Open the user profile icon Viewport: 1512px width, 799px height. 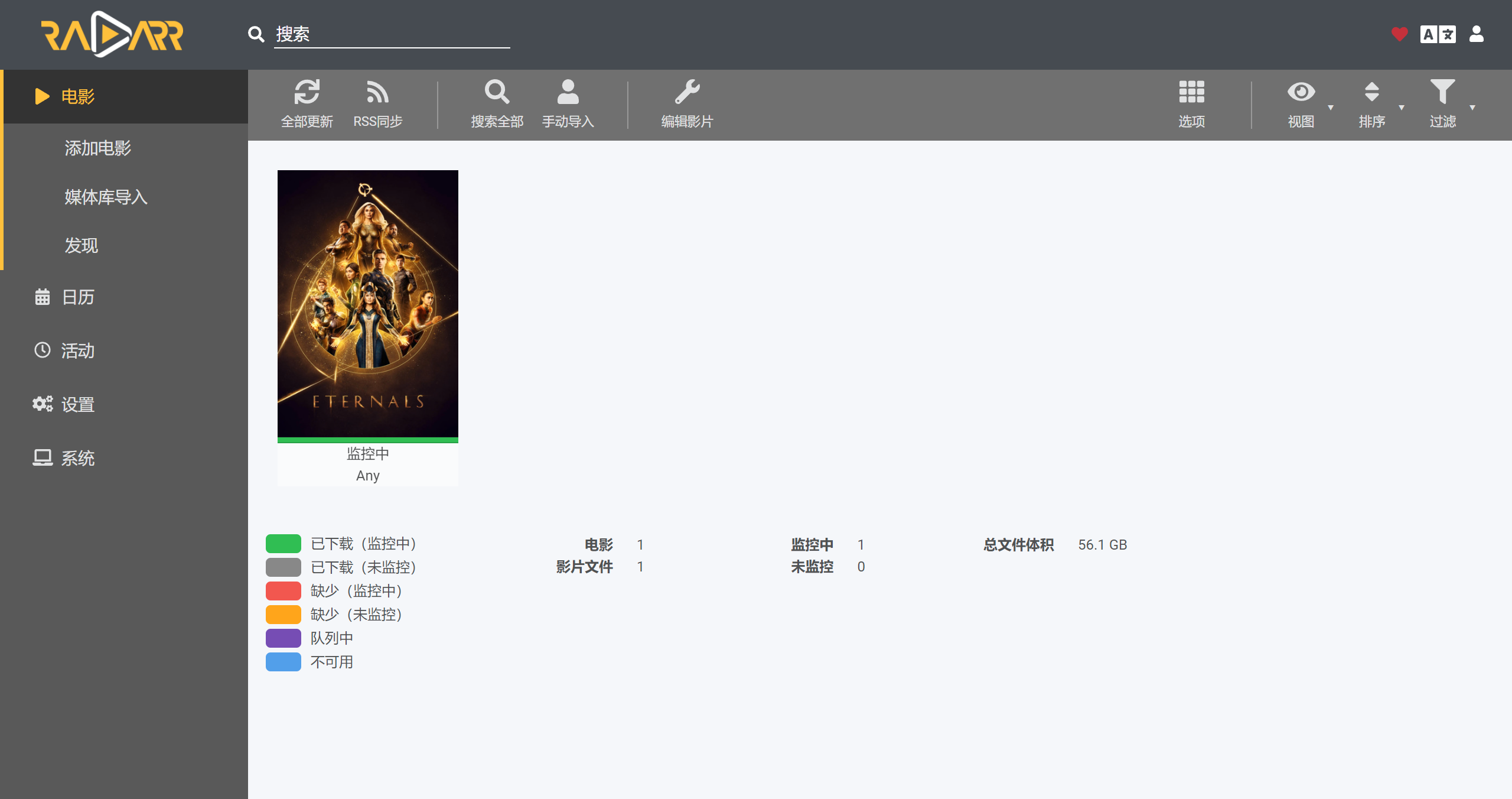click(1477, 34)
